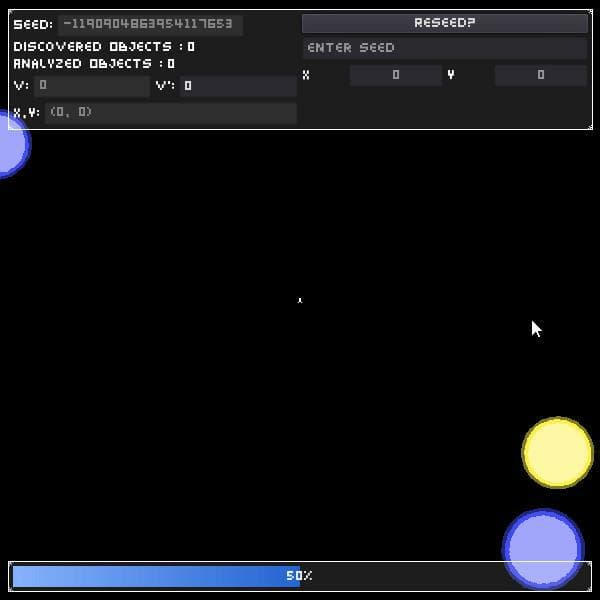Click the X,Y position readout field

[171, 112]
